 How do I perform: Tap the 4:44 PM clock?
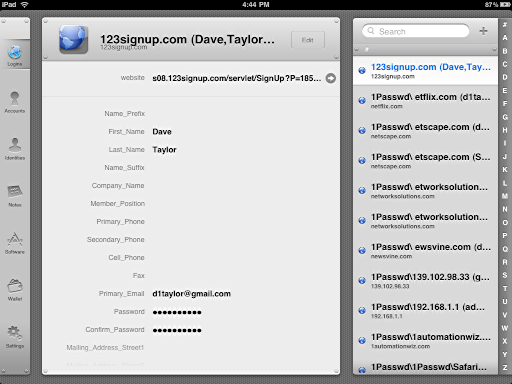click(x=256, y=5)
